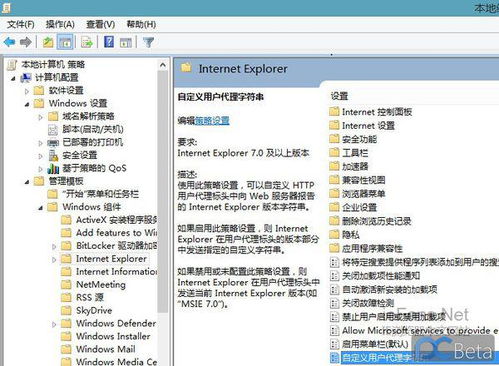Click the Back arrow toolbar icon
This screenshot has height=366, width=499.
point(9,42)
